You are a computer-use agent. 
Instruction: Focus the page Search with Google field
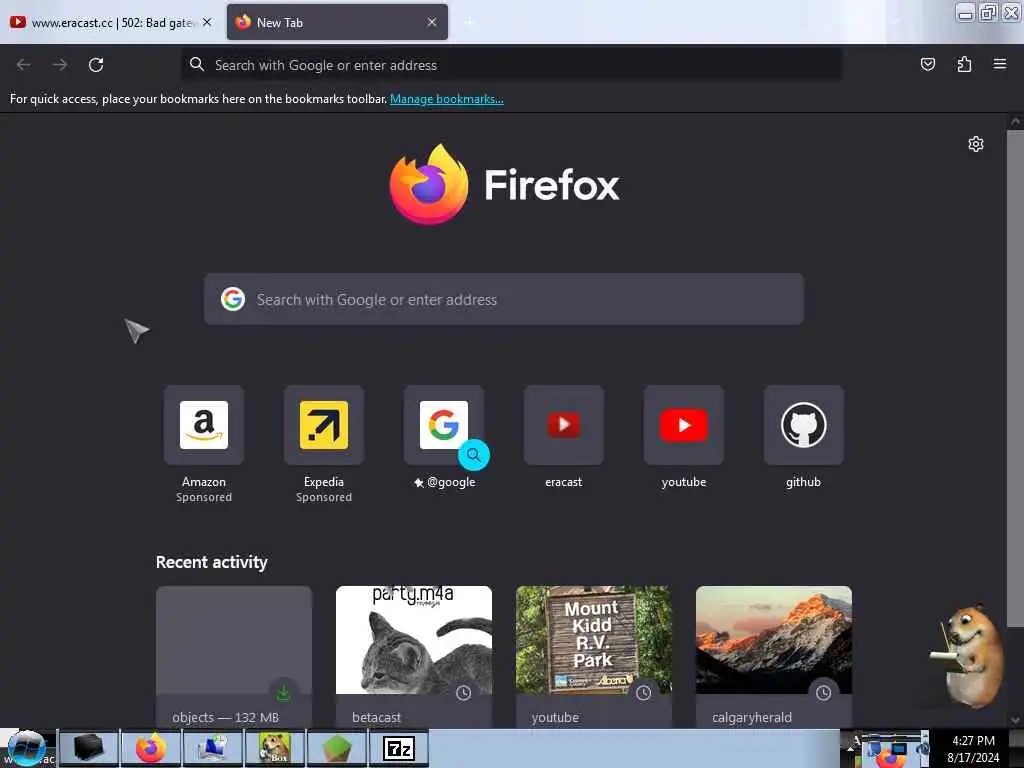click(x=504, y=299)
